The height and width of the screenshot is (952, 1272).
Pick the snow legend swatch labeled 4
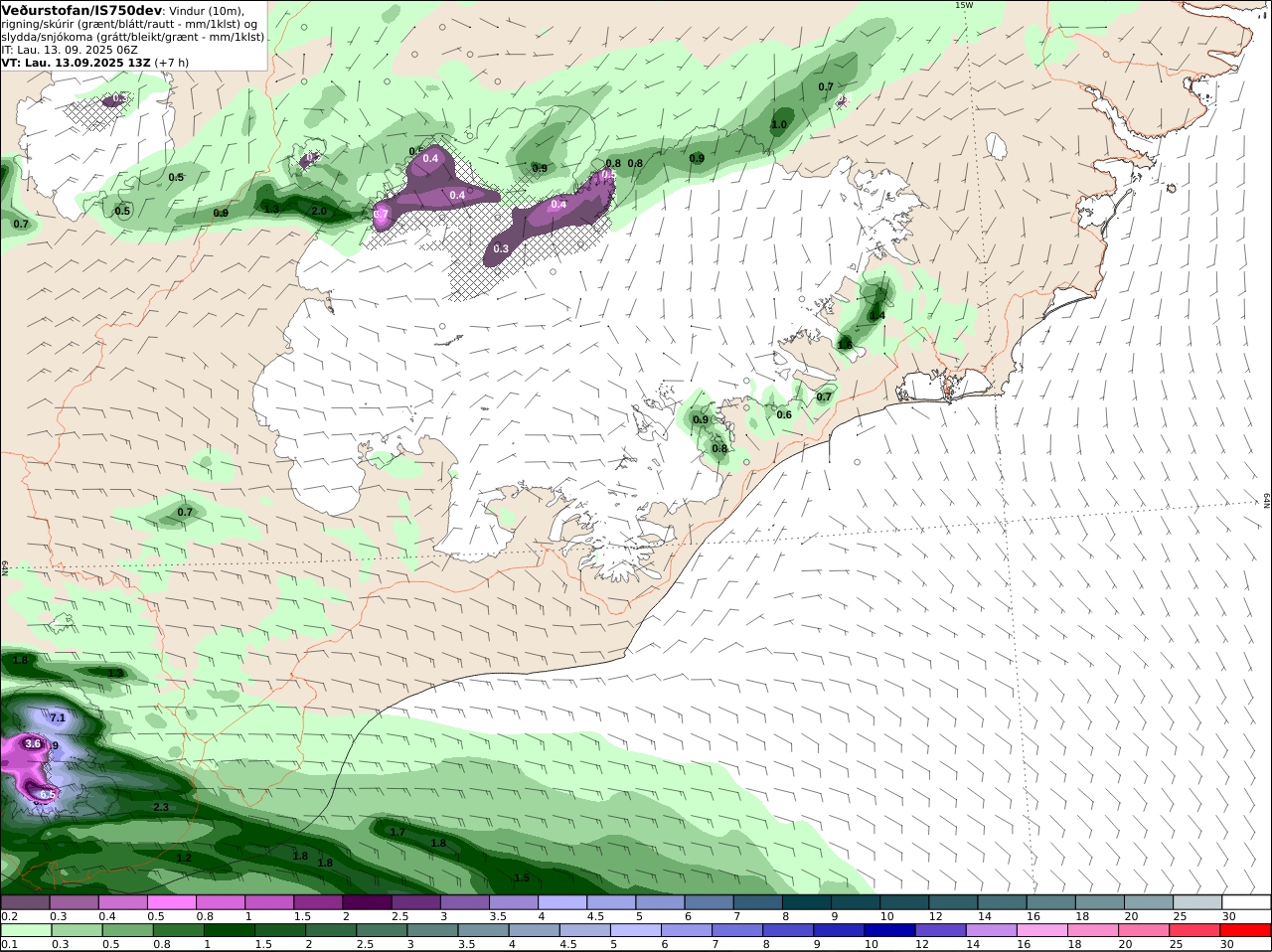(x=562, y=902)
